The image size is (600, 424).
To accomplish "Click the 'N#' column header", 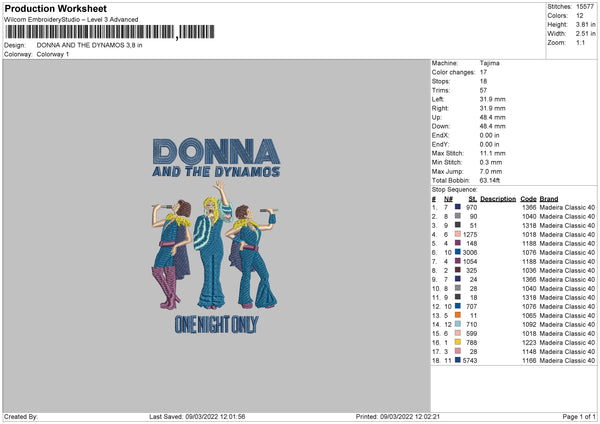I will point(448,199).
